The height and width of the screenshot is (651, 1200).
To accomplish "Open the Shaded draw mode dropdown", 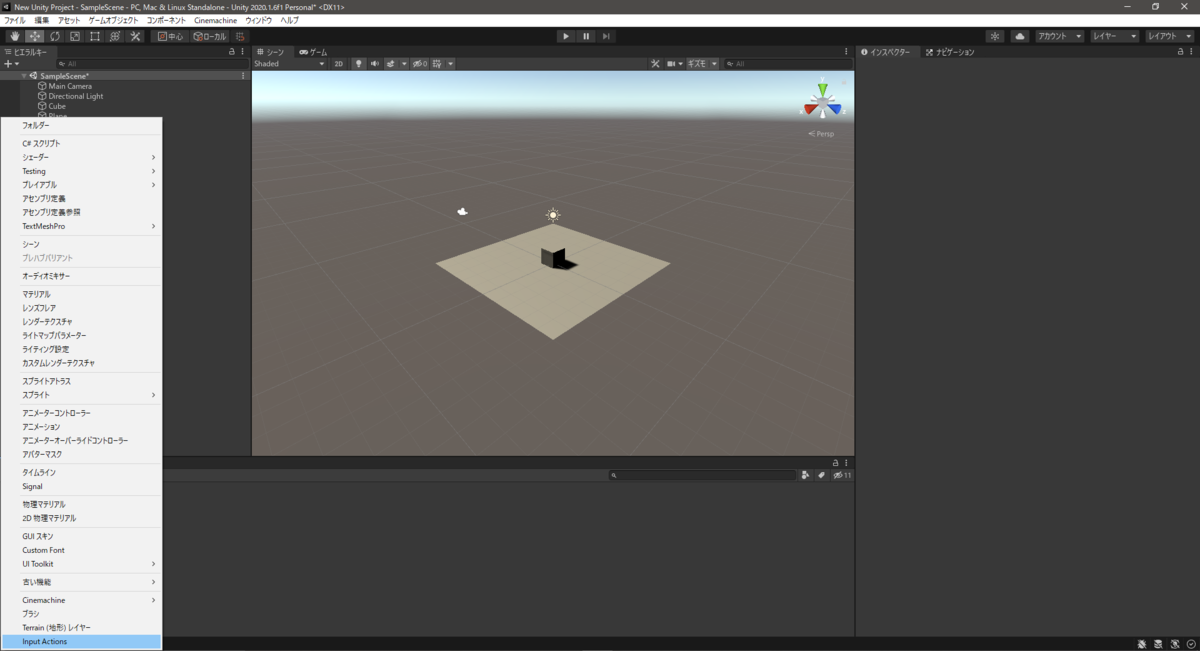I will pyautogui.click(x=290, y=64).
